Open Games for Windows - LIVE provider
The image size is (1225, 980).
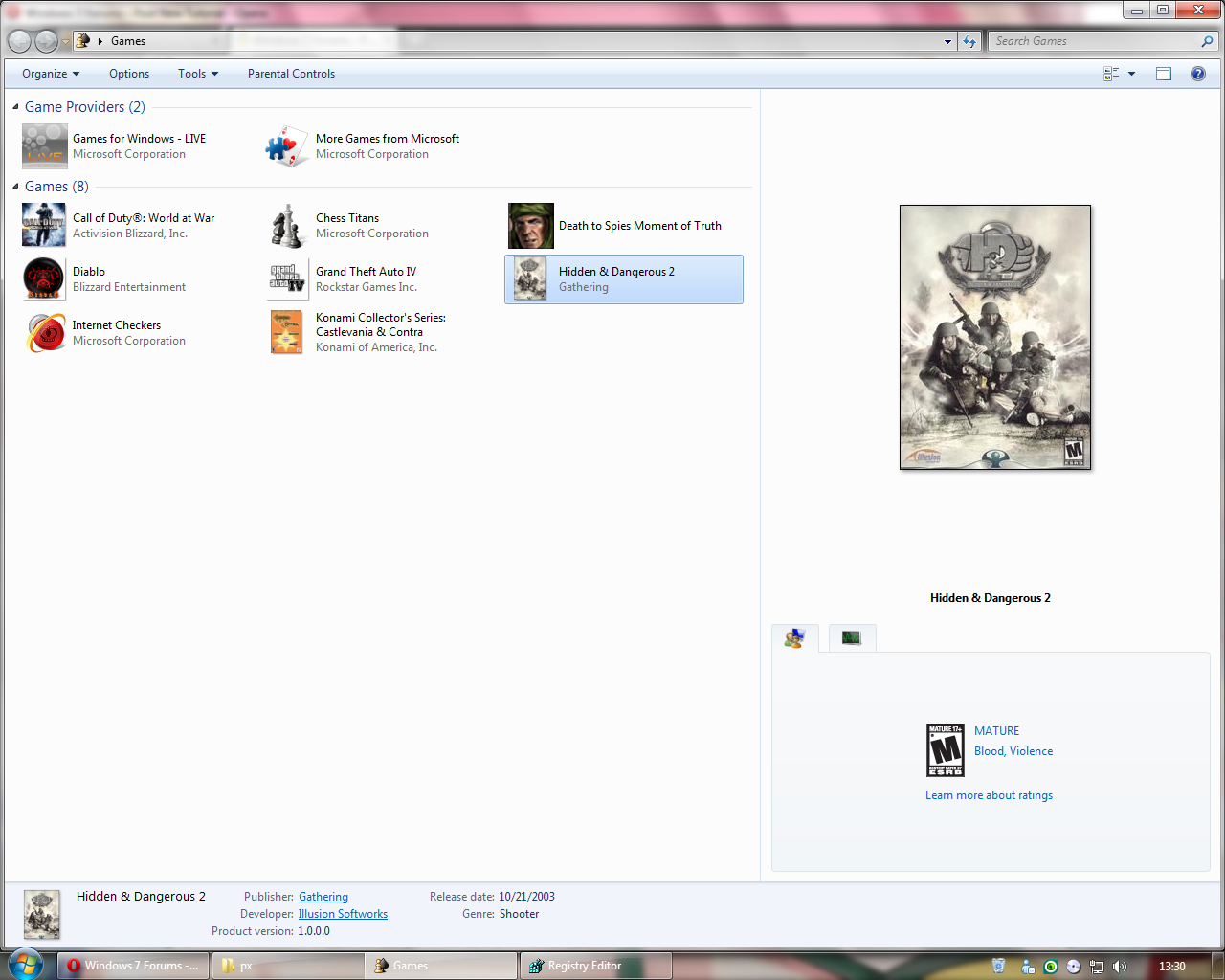tap(138, 138)
